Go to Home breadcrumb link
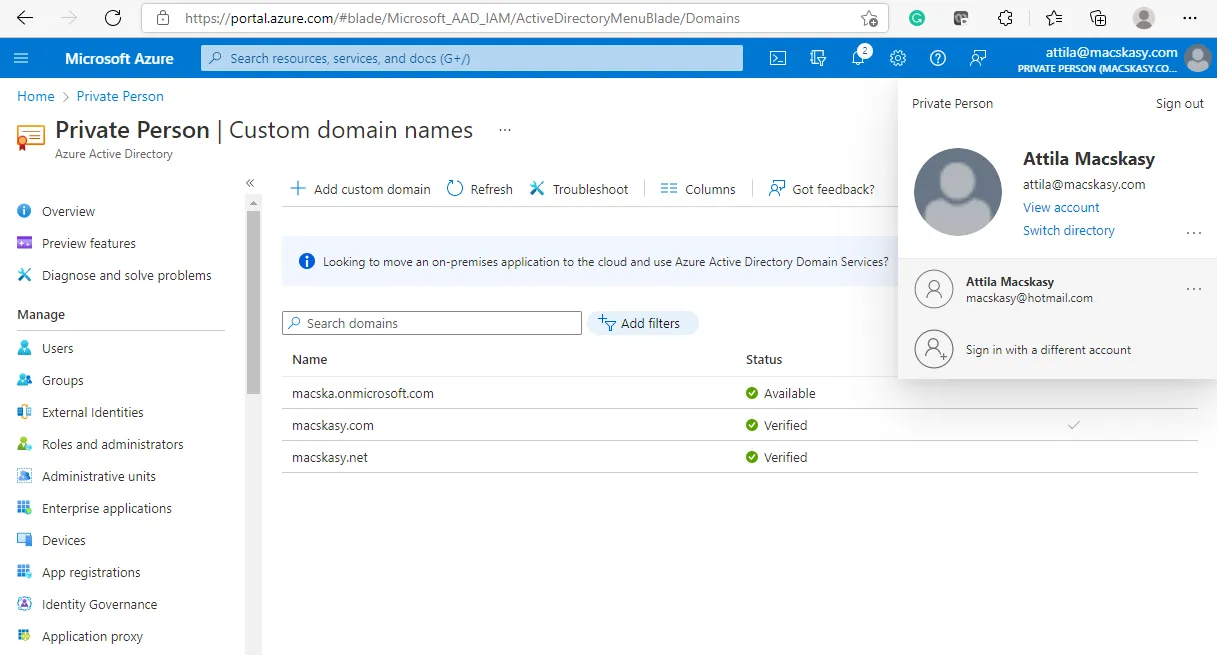Image resolution: width=1217 pixels, height=655 pixels. 35,97
